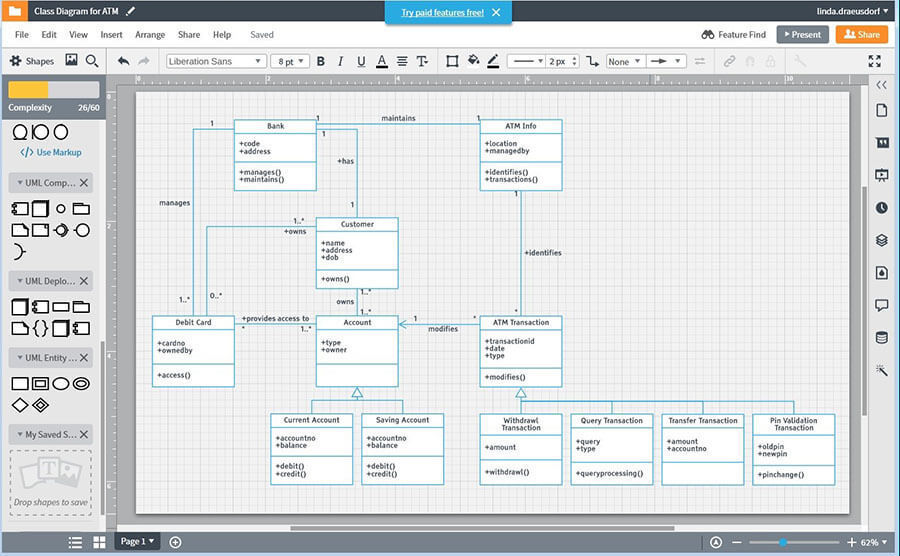Screen dimensions: 900x556
Task: Open the Comments speech bubble icon
Action: [881, 305]
